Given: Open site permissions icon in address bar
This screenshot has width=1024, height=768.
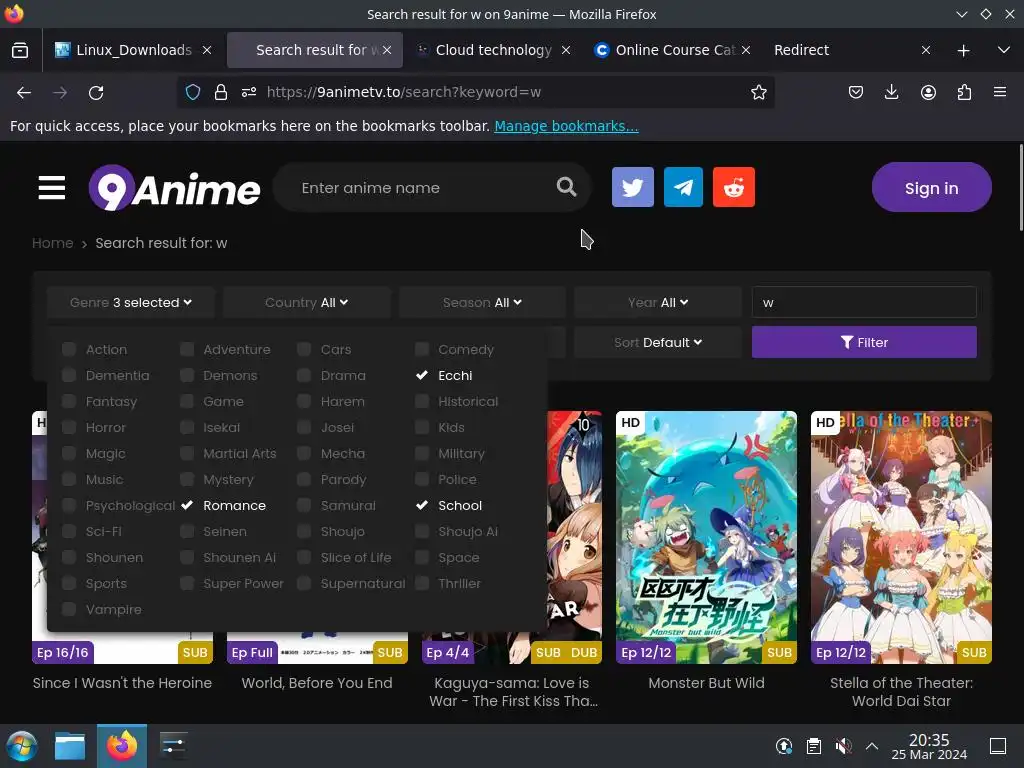Looking at the screenshot, I should point(249,92).
